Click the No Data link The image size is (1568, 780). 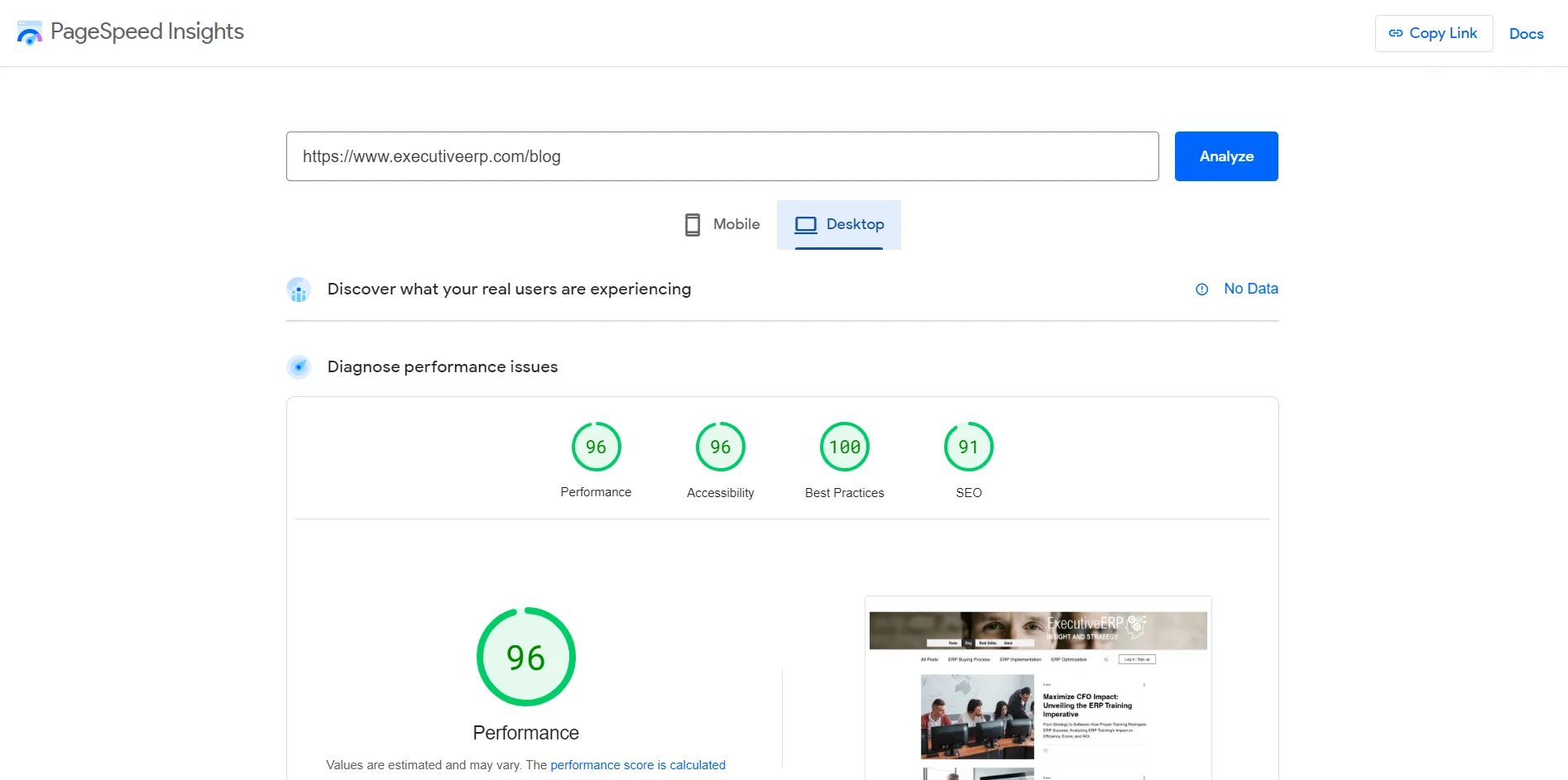pos(1250,289)
